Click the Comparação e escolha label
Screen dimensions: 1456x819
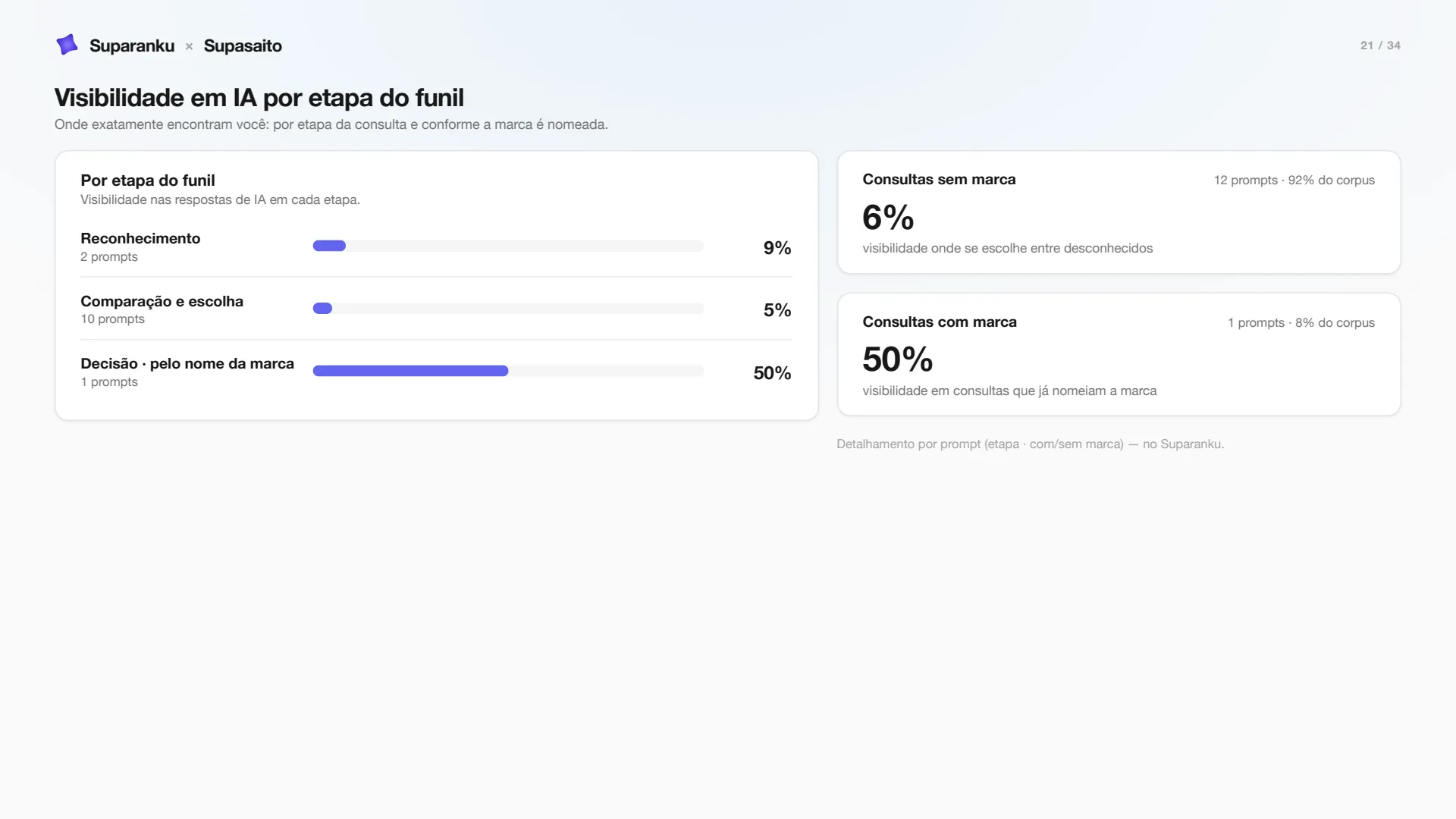pyautogui.click(x=162, y=301)
